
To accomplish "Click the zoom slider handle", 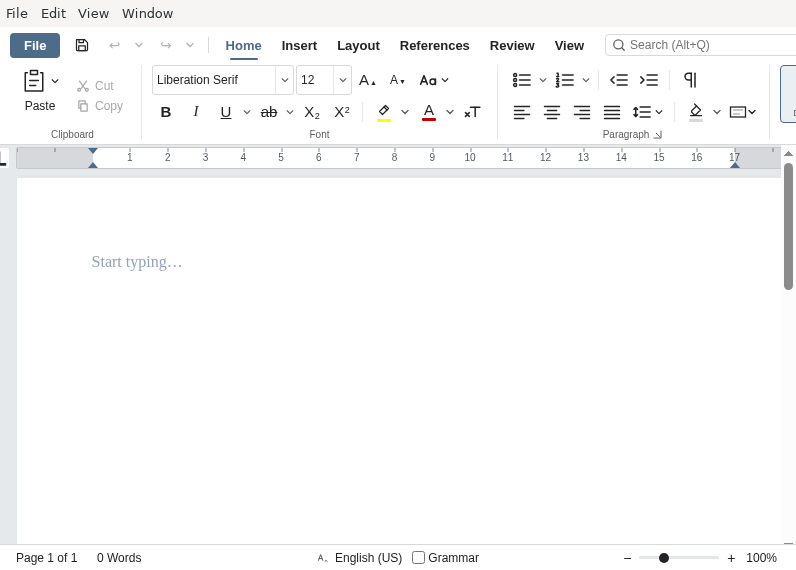I will tap(664, 558).
